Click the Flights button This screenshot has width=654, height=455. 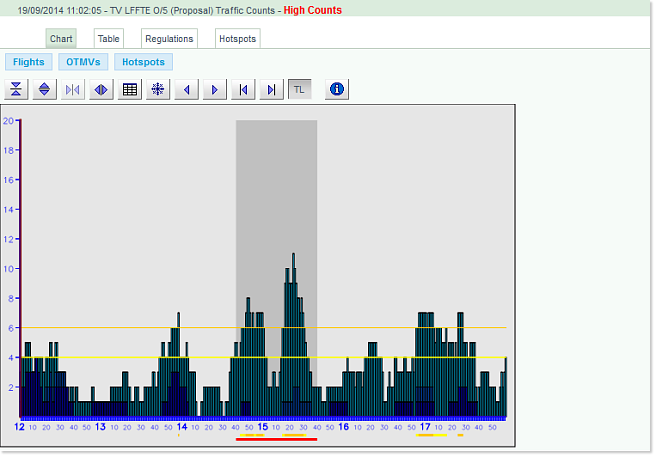tap(28, 62)
